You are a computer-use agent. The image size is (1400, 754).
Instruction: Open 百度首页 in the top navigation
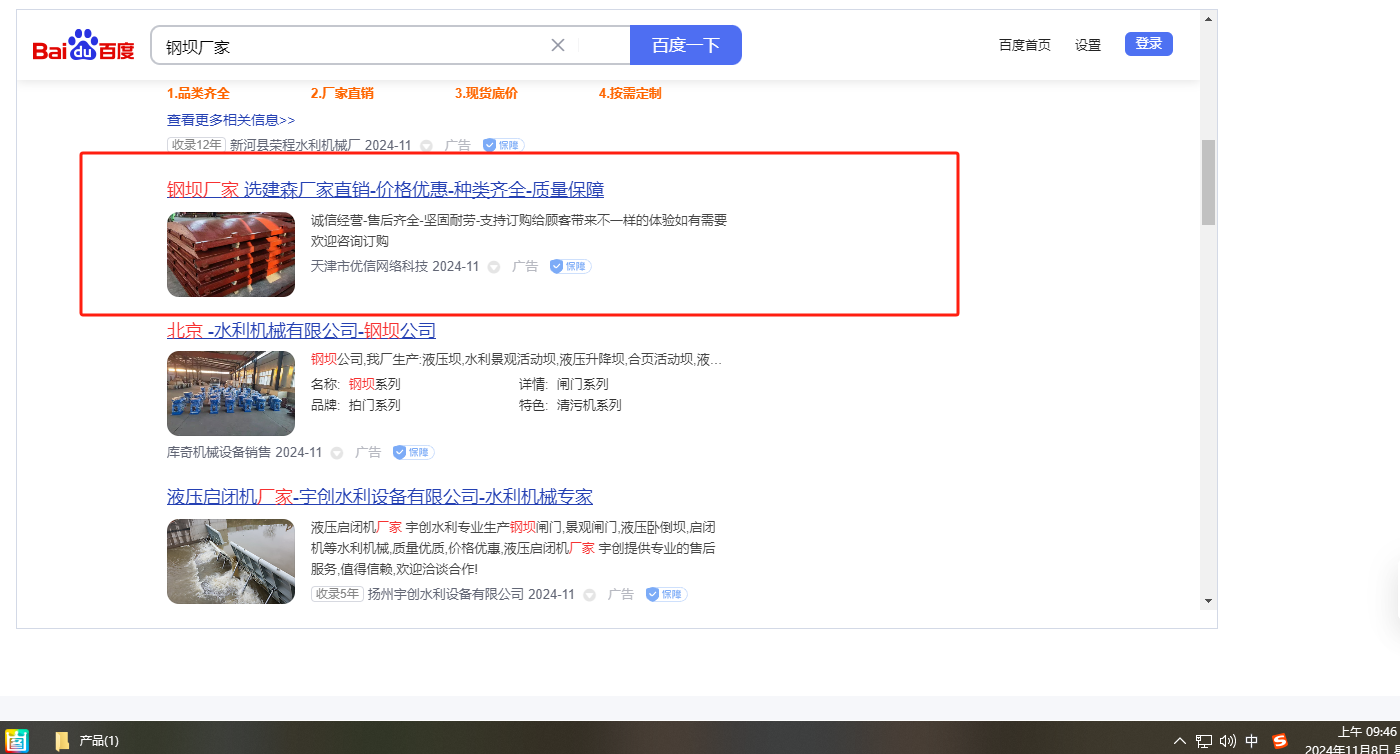coord(1025,45)
